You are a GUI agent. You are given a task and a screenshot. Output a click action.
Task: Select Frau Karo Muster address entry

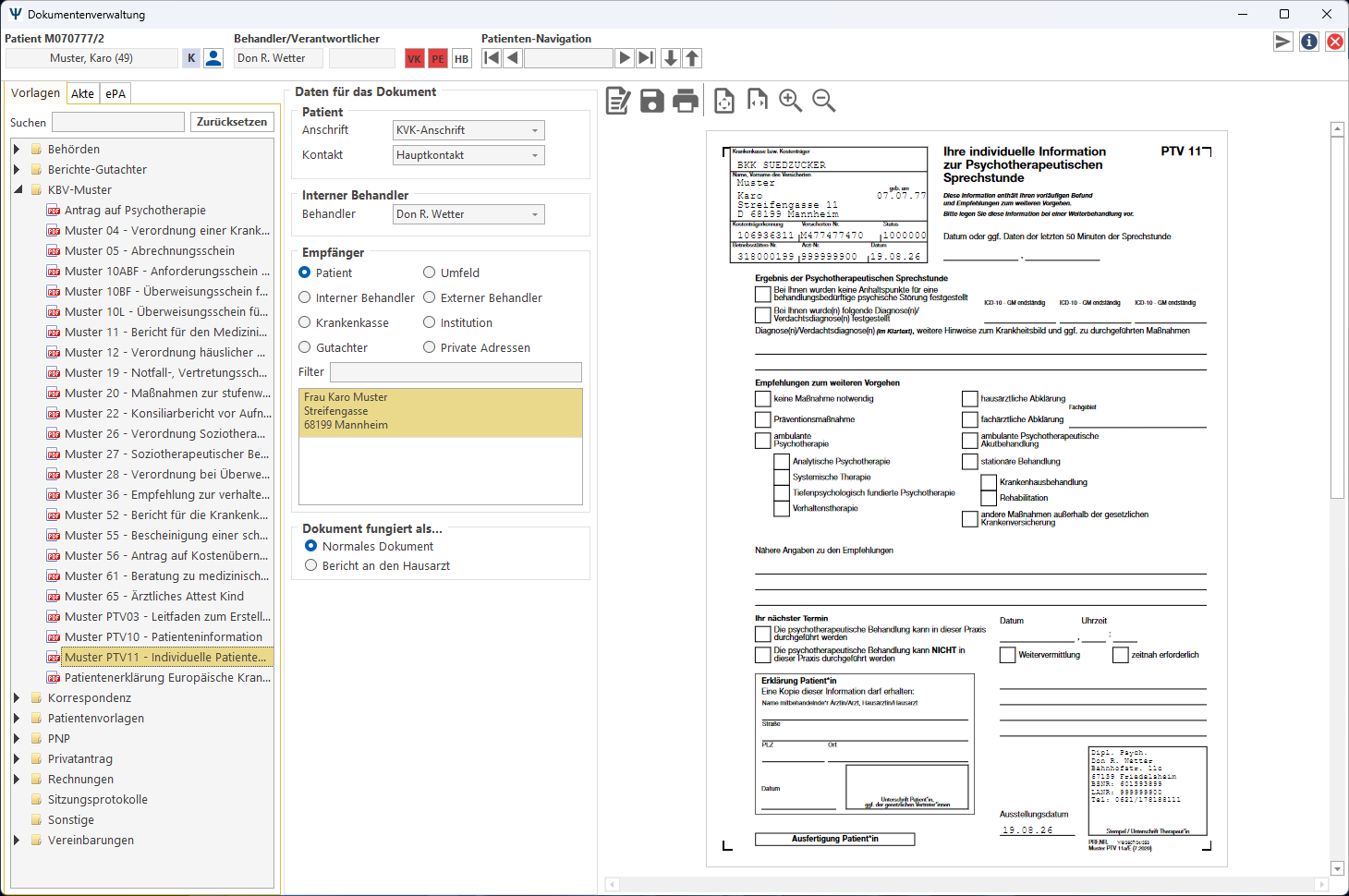tap(441, 412)
